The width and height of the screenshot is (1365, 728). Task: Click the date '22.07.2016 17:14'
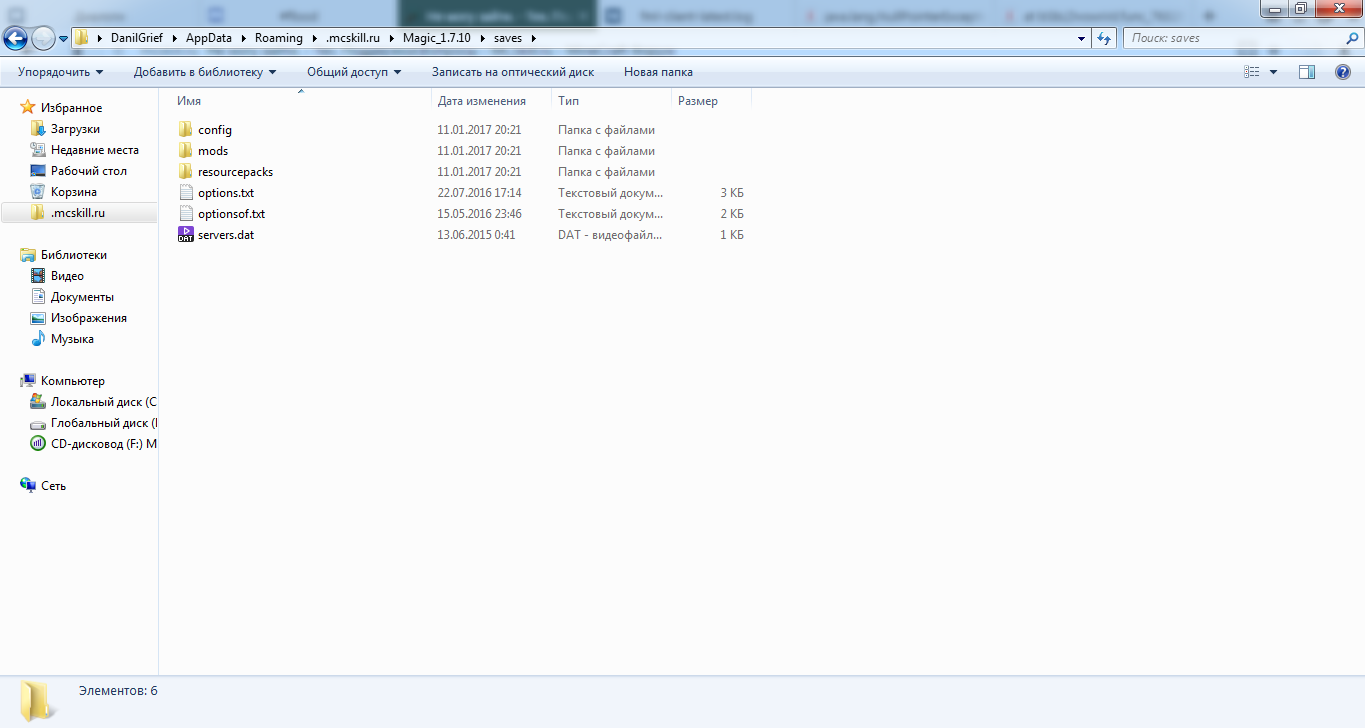point(479,193)
